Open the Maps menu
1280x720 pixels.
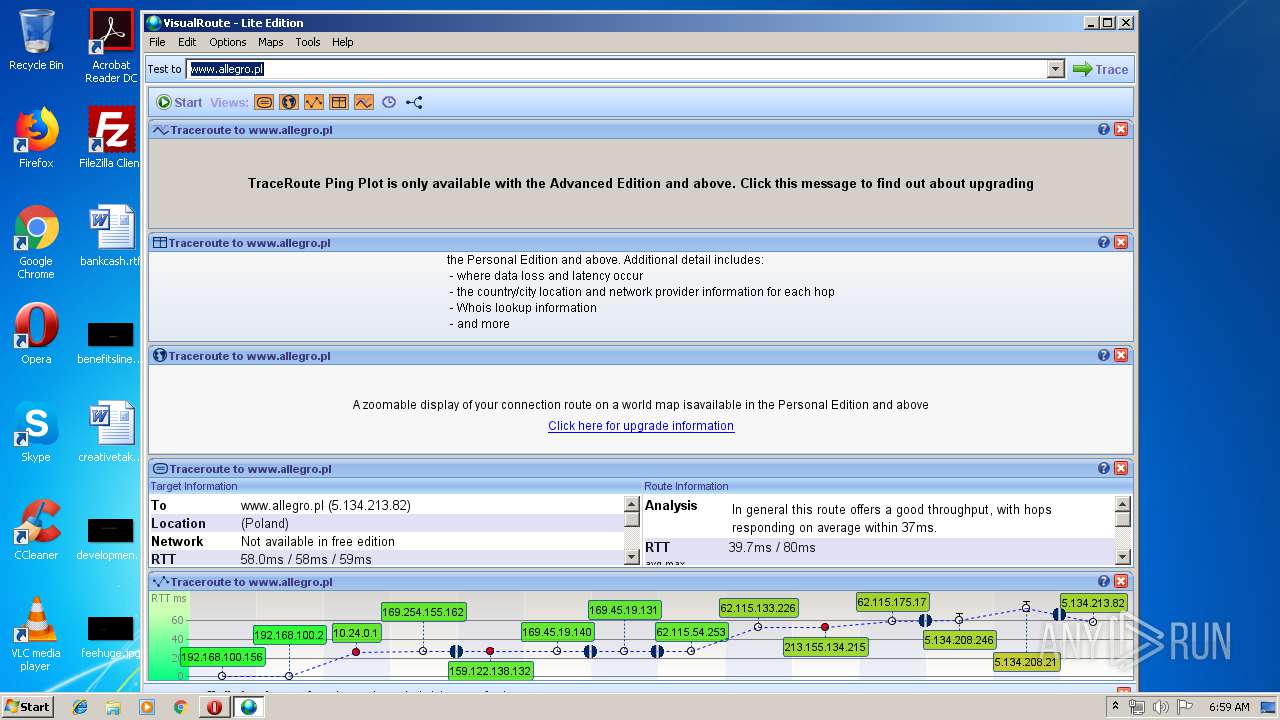271,42
